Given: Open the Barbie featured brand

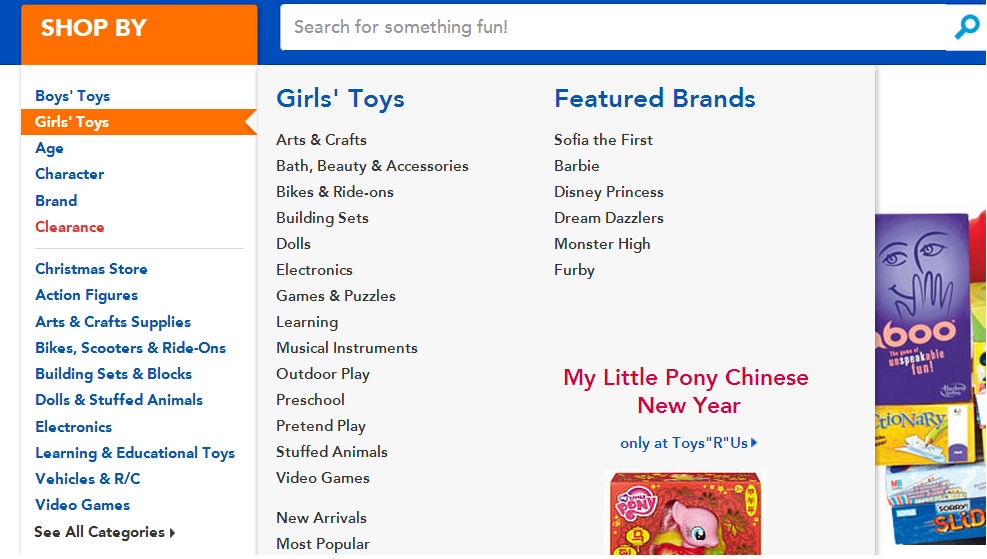Looking at the screenshot, I should tap(577, 166).
